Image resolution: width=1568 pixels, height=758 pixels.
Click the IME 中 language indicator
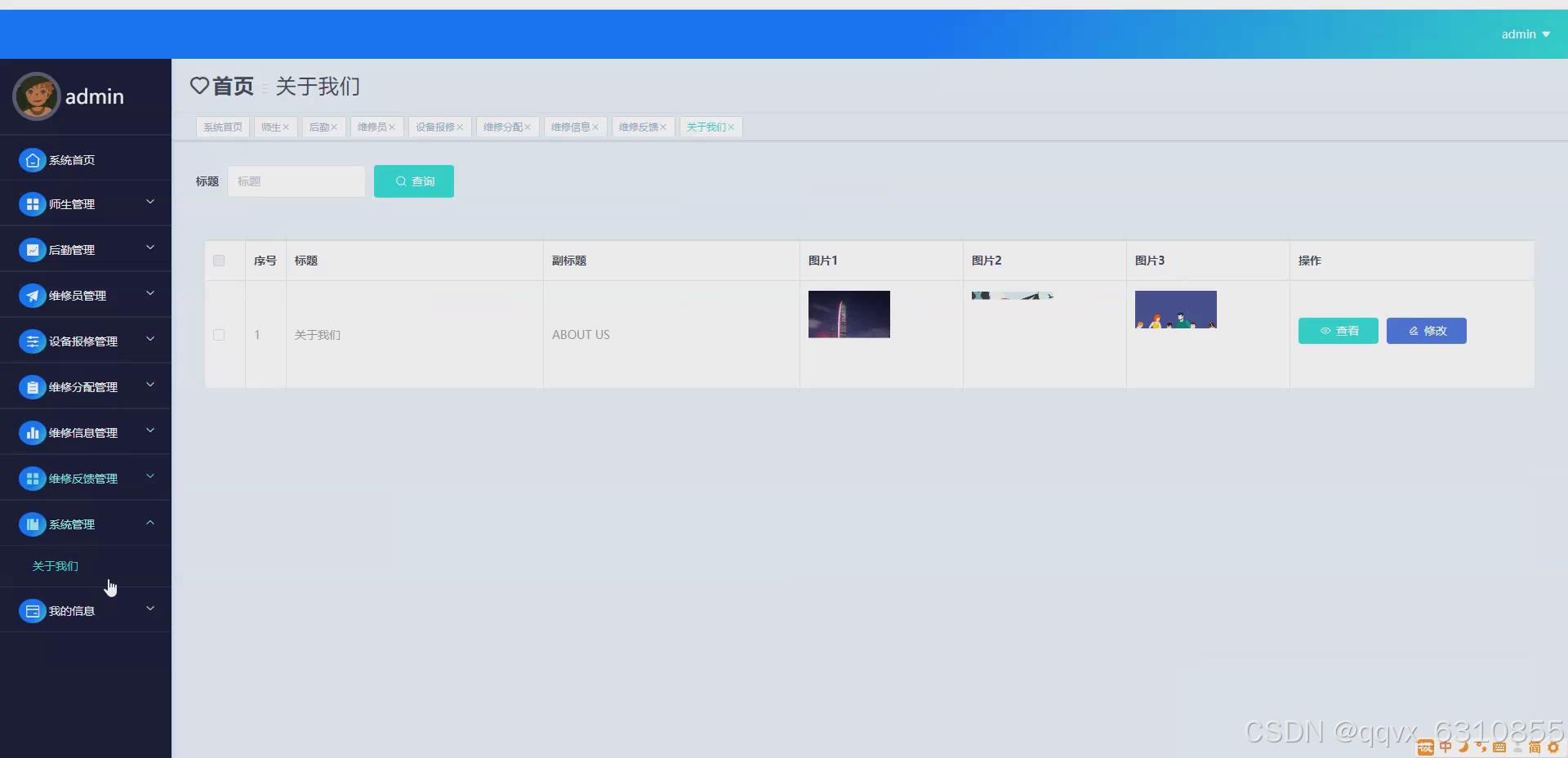tap(1445, 747)
